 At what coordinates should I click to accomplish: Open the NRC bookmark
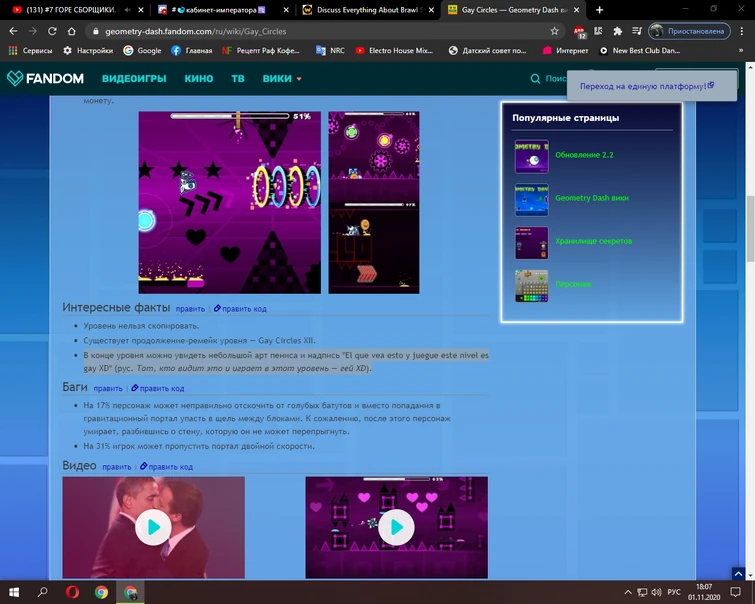[330, 51]
